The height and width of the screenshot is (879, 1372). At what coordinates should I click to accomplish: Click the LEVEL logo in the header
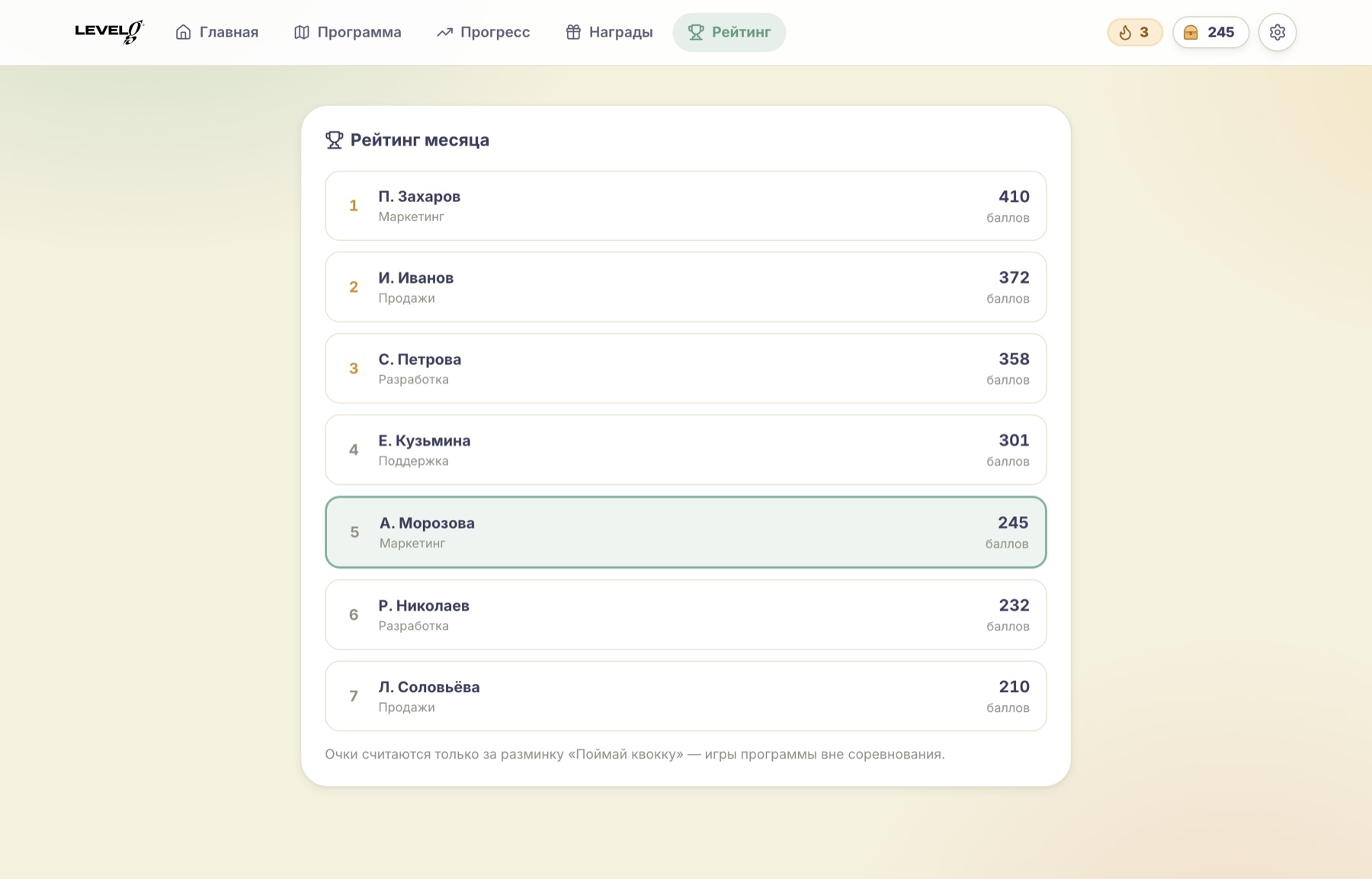(x=109, y=32)
